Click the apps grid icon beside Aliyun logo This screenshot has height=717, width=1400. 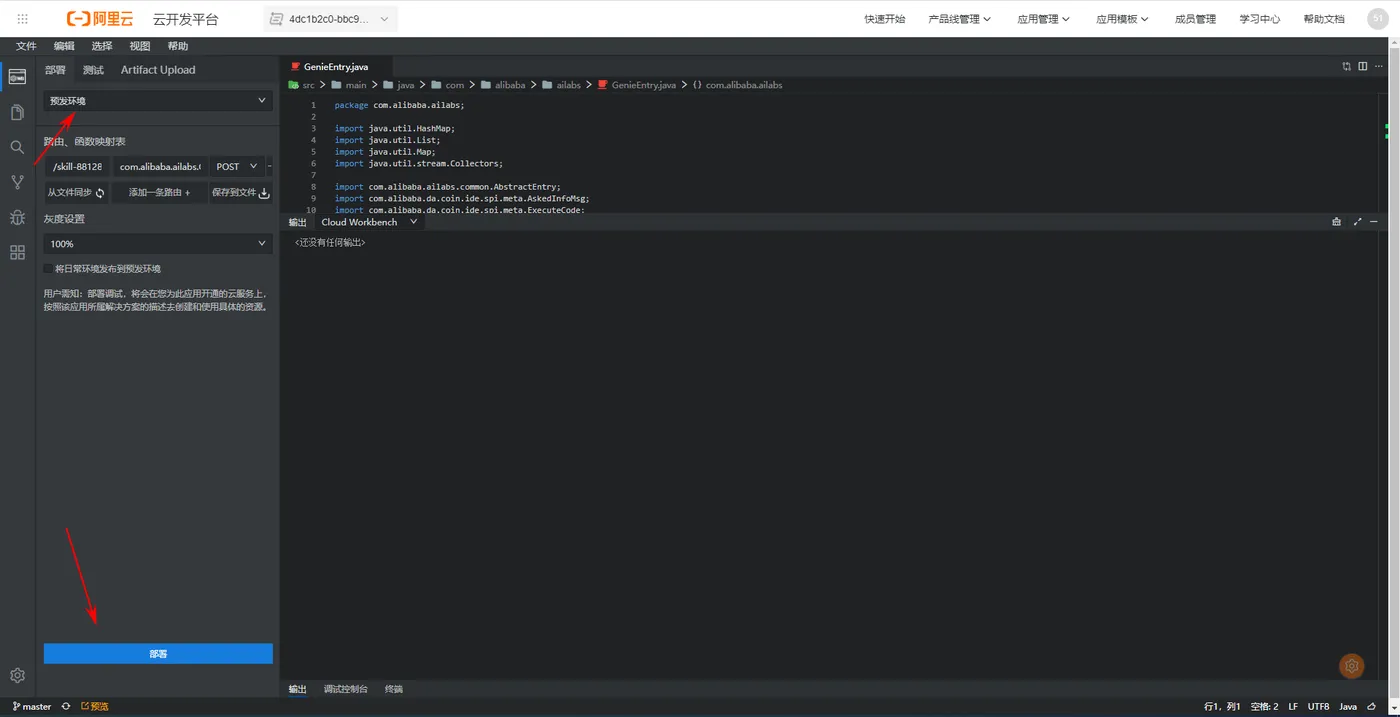[23, 19]
